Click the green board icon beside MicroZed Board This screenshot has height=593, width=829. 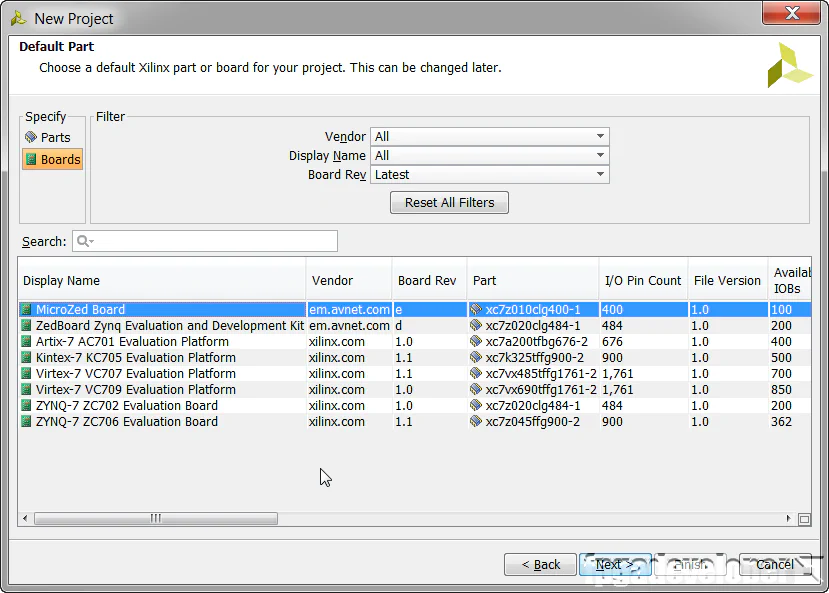click(x=27, y=309)
